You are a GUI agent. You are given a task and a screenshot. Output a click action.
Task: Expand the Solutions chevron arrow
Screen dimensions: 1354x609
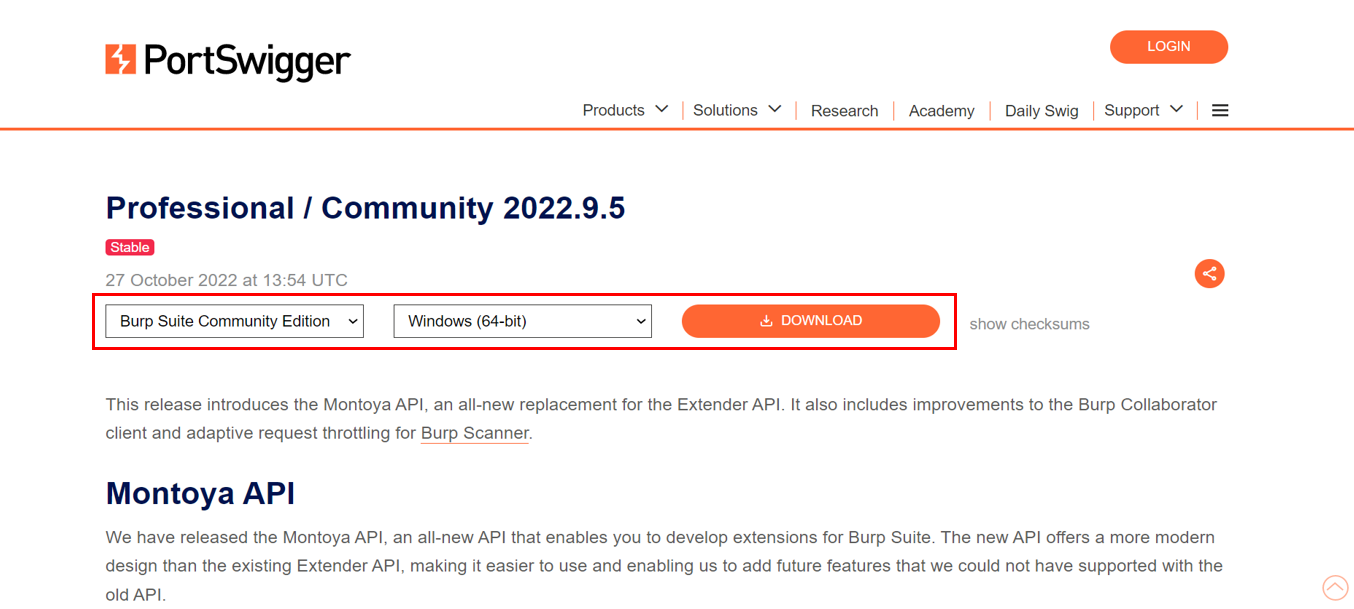[774, 109]
